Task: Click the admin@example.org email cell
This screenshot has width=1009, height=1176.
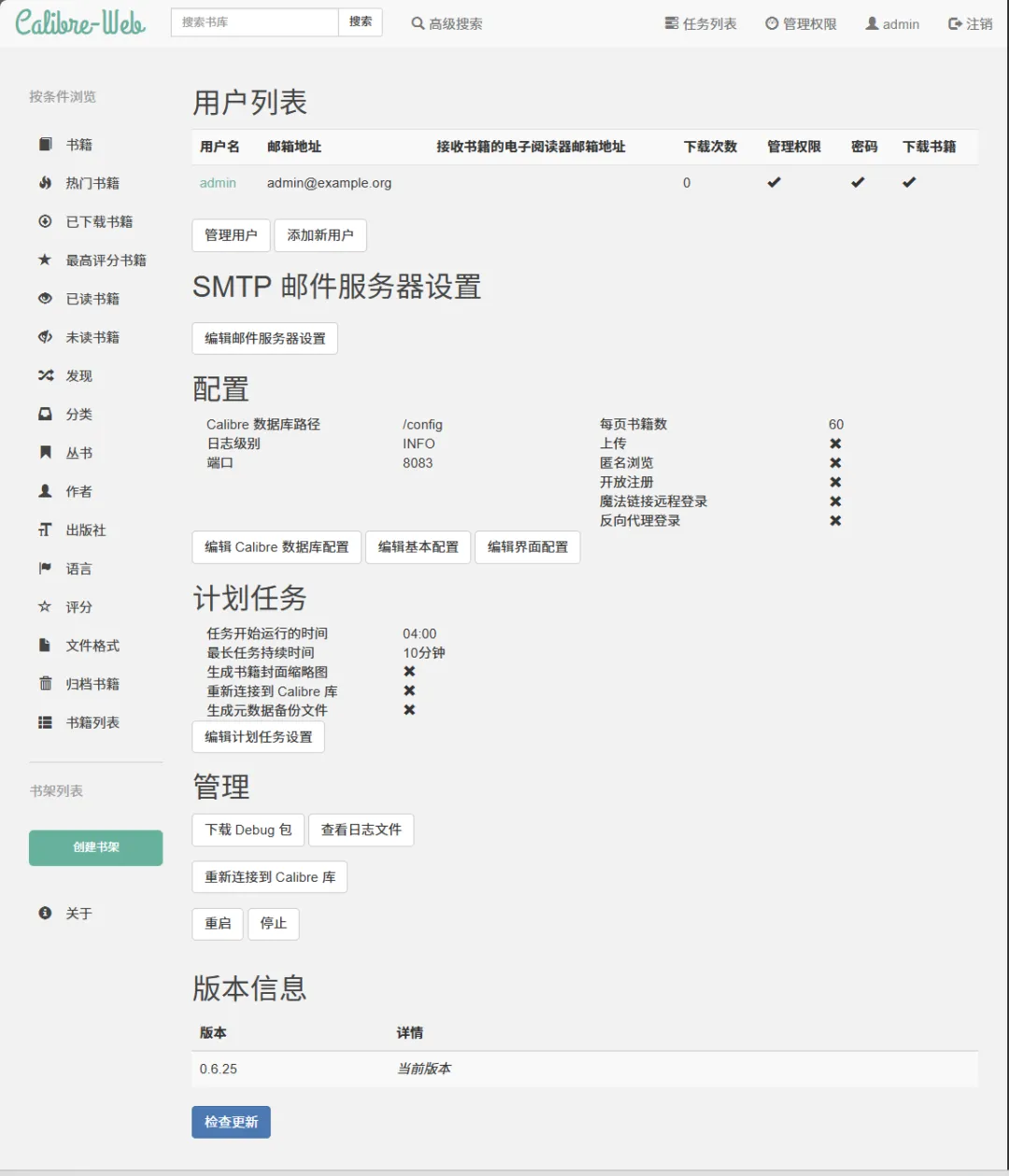Action: click(329, 183)
